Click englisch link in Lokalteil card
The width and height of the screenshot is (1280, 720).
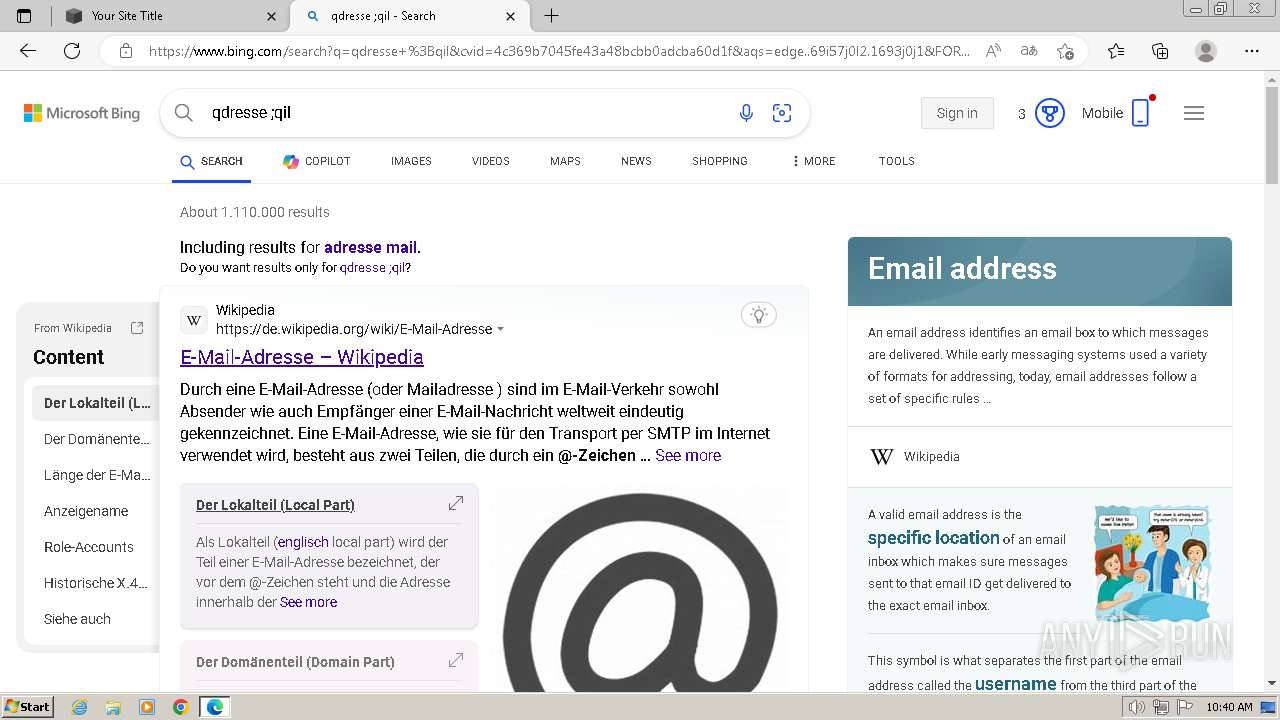[303, 542]
